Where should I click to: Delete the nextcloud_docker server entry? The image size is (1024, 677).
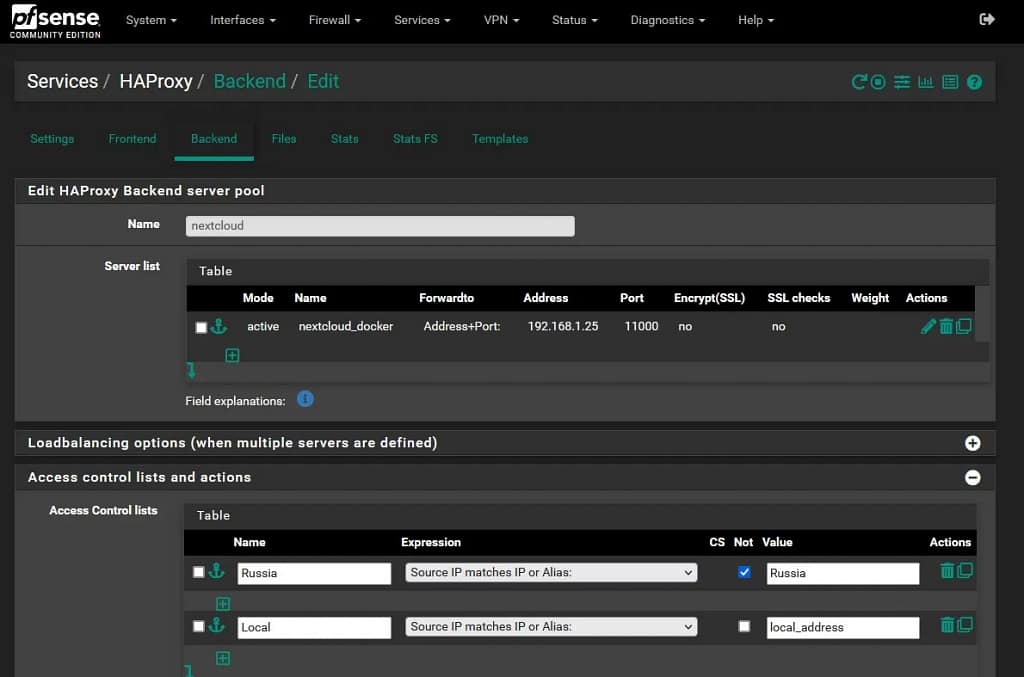coord(946,326)
